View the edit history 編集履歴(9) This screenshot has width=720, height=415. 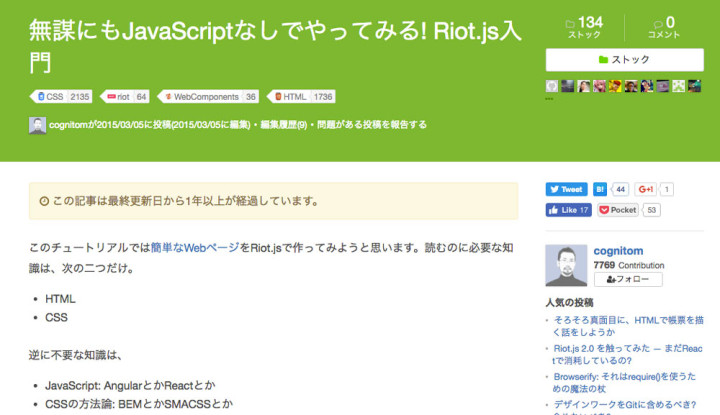(x=283, y=125)
